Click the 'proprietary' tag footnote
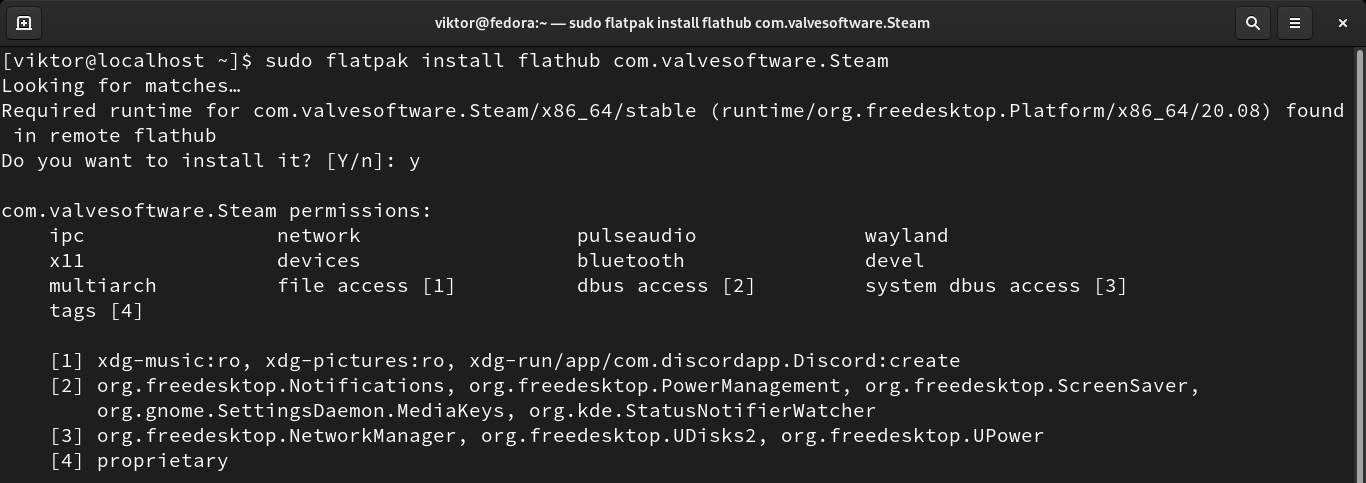This screenshot has width=1366, height=483. point(162,461)
